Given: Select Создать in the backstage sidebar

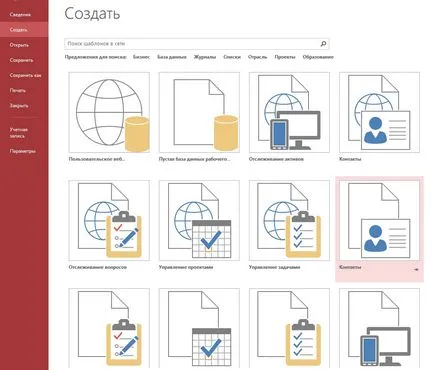Looking at the screenshot, I should pos(24,30).
